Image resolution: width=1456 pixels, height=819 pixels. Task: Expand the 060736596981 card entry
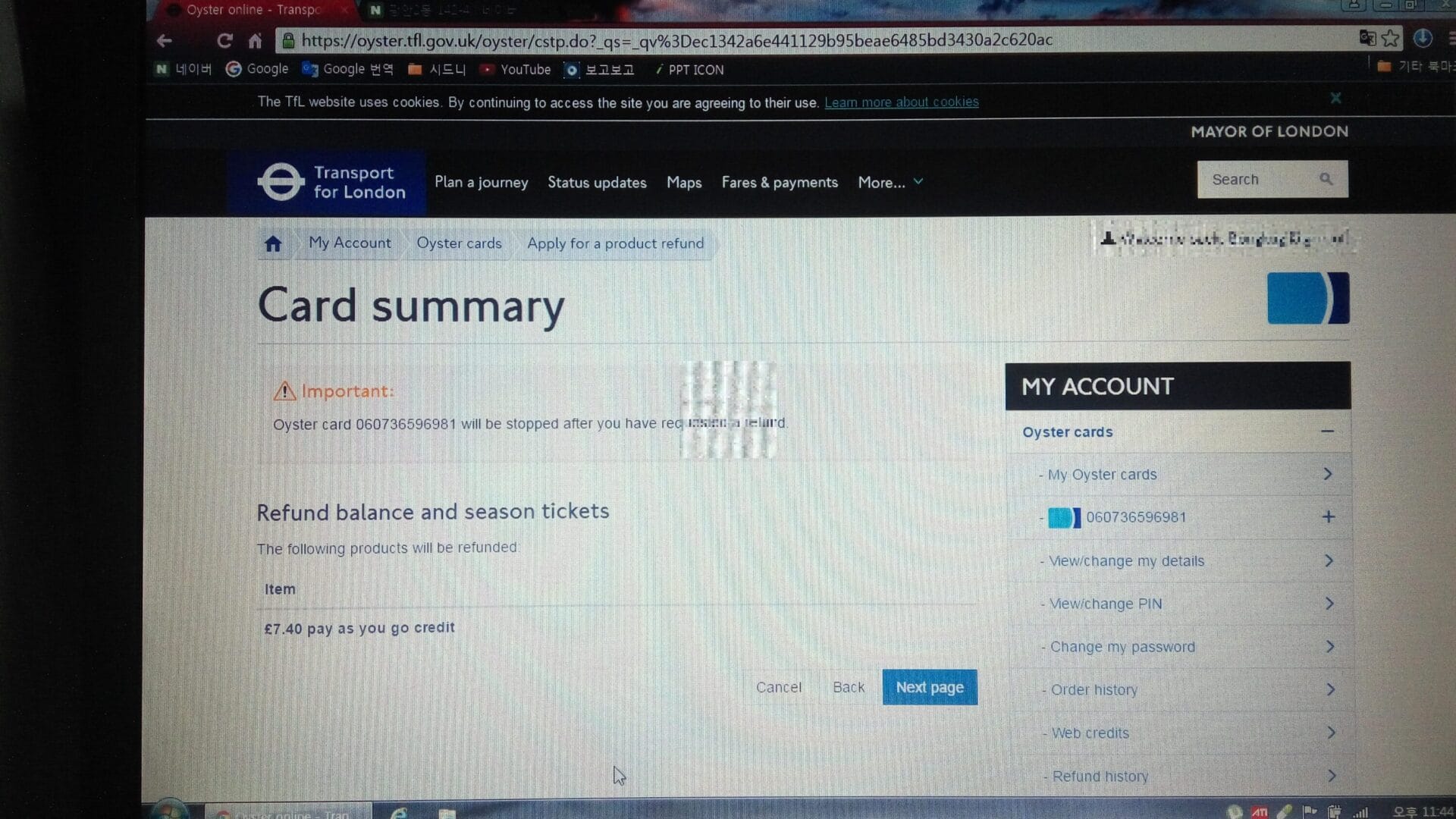click(1328, 517)
